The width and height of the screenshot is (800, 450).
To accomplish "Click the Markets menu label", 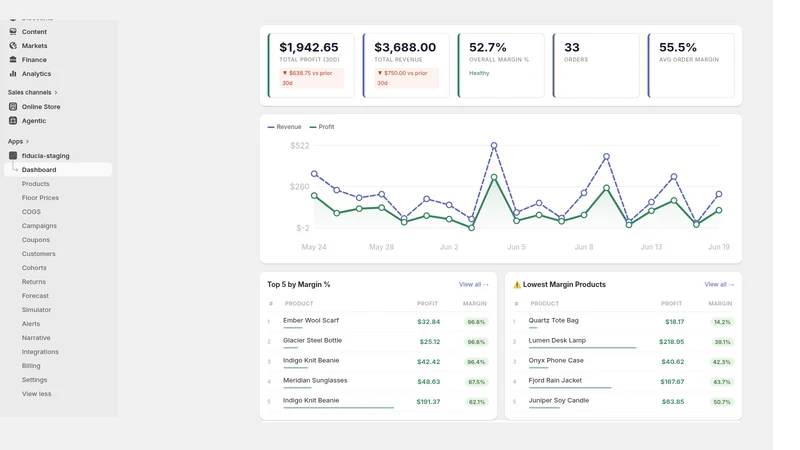I will coord(34,45).
